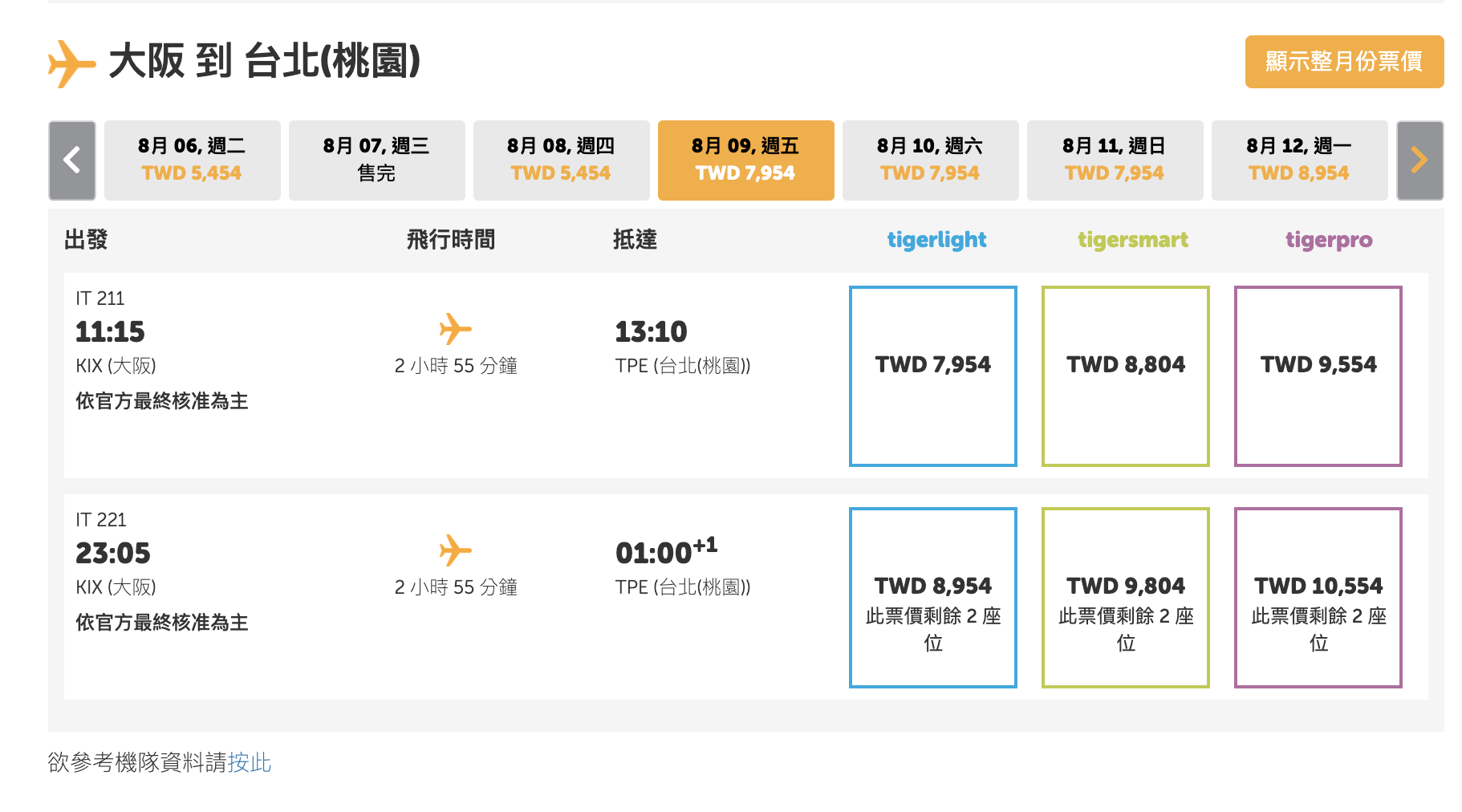The height and width of the screenshot is (812, 1462).
Task: Select the 8月 11 週日 date tab
Action: pos(1115,160)
